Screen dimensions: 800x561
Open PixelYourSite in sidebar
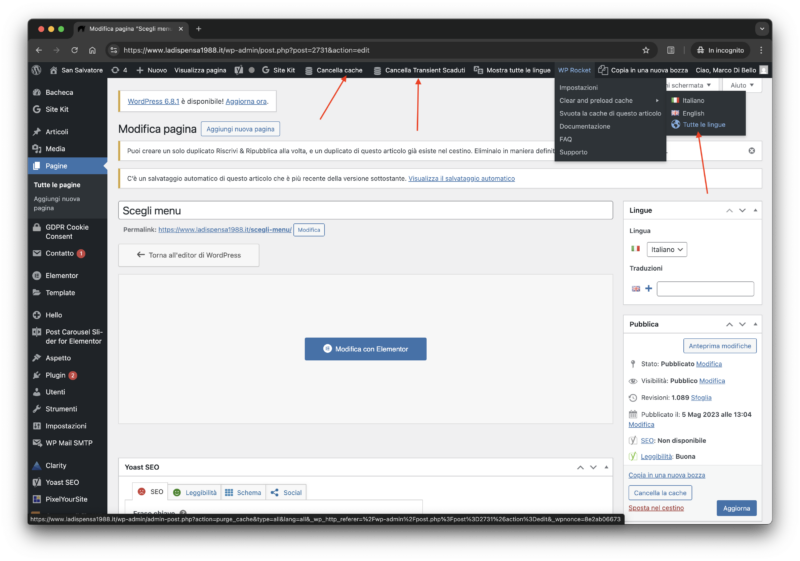[66, 499]
